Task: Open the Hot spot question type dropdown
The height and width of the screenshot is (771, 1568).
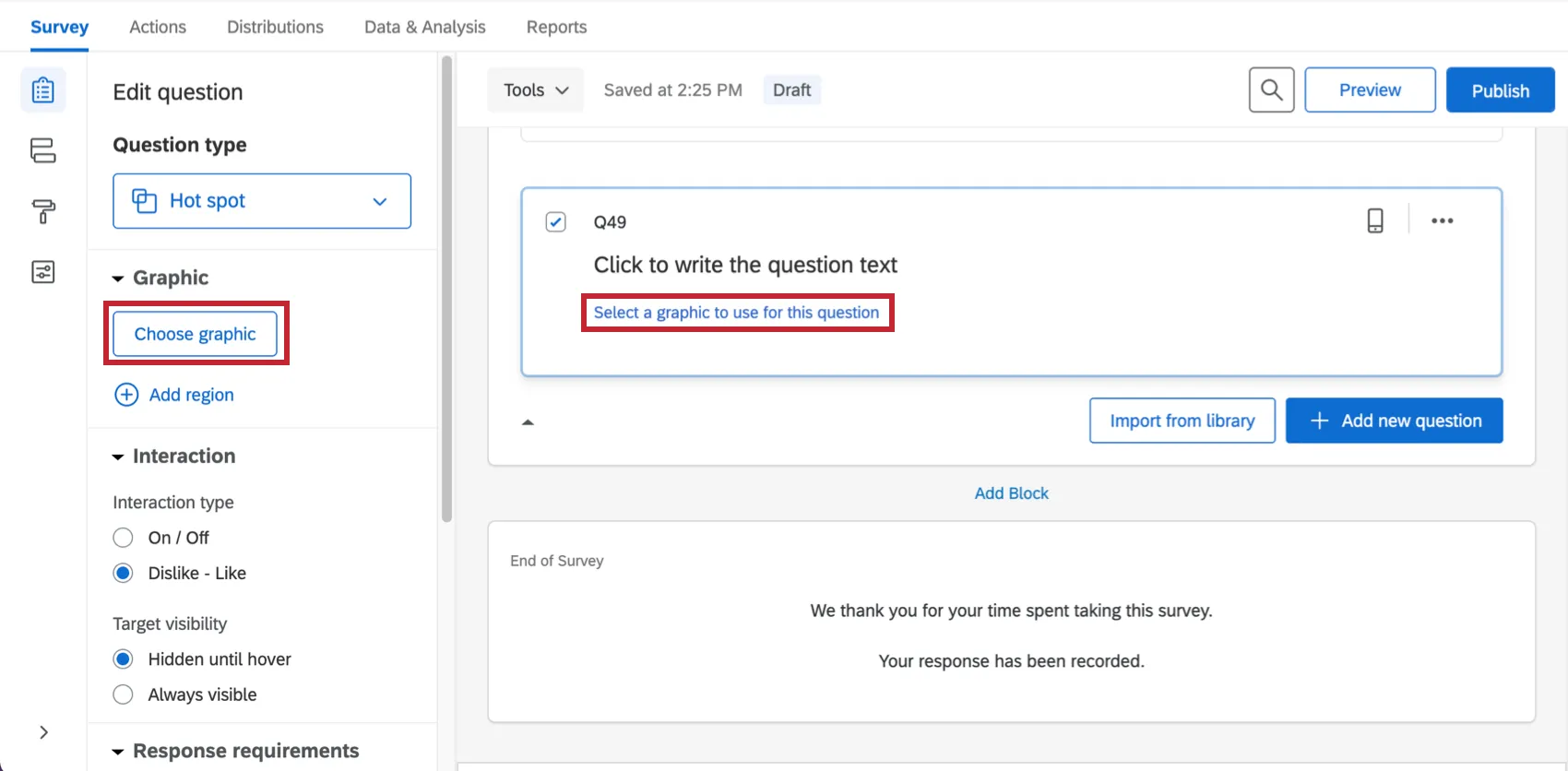Action: coord(262,201)
